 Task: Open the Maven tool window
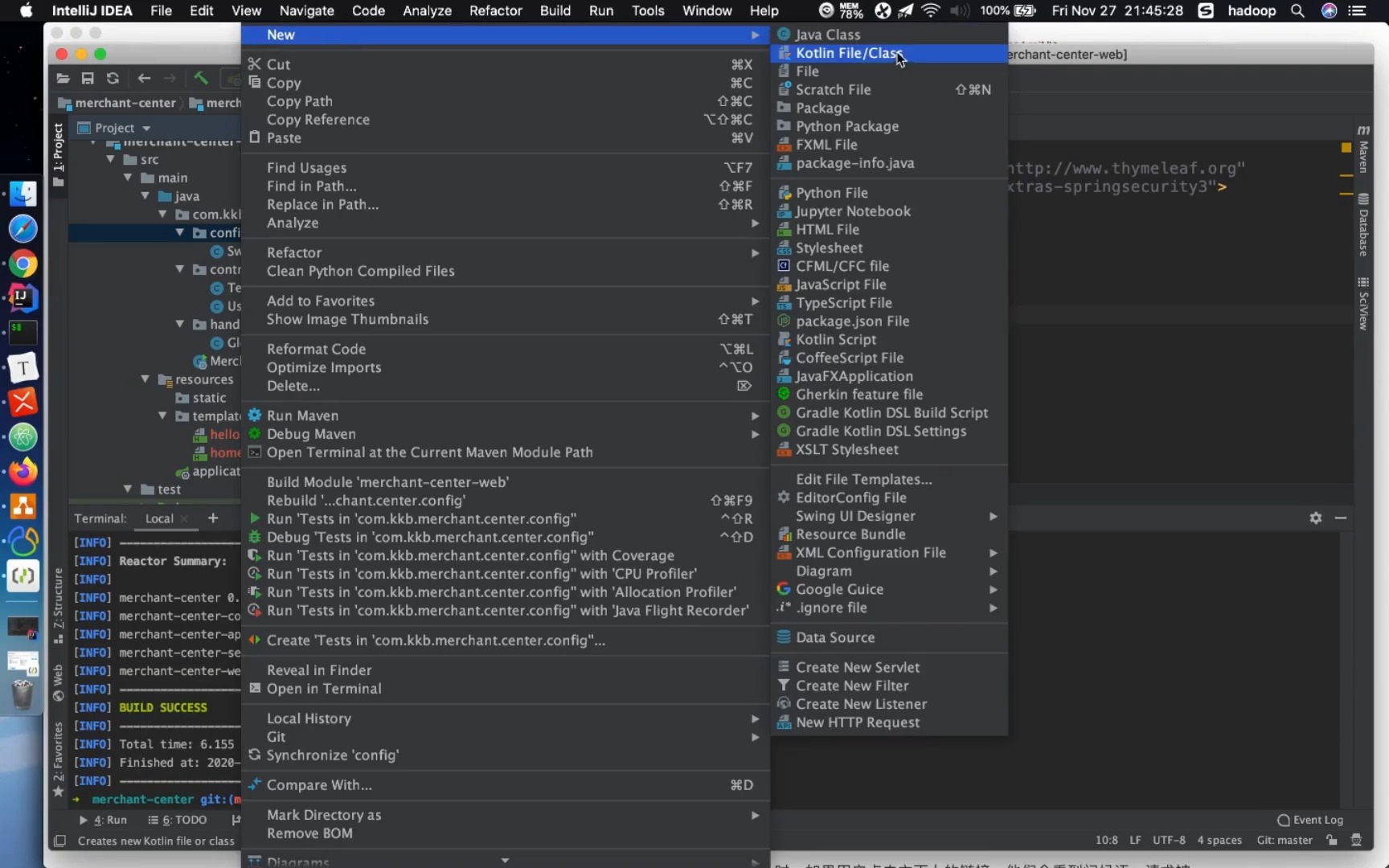[x=1363, y=149]
